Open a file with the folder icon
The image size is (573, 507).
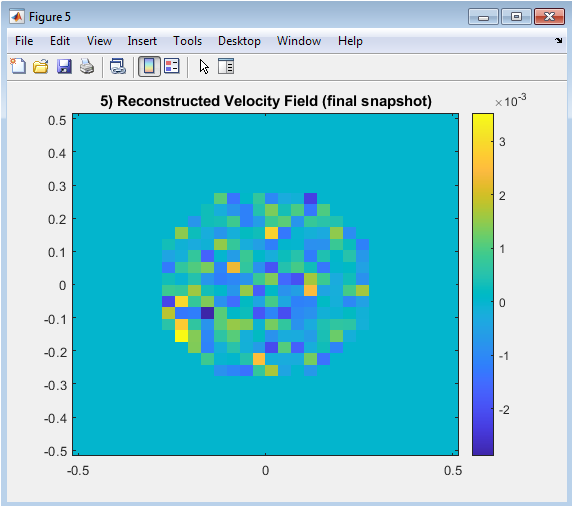click(x=41, y=67)
